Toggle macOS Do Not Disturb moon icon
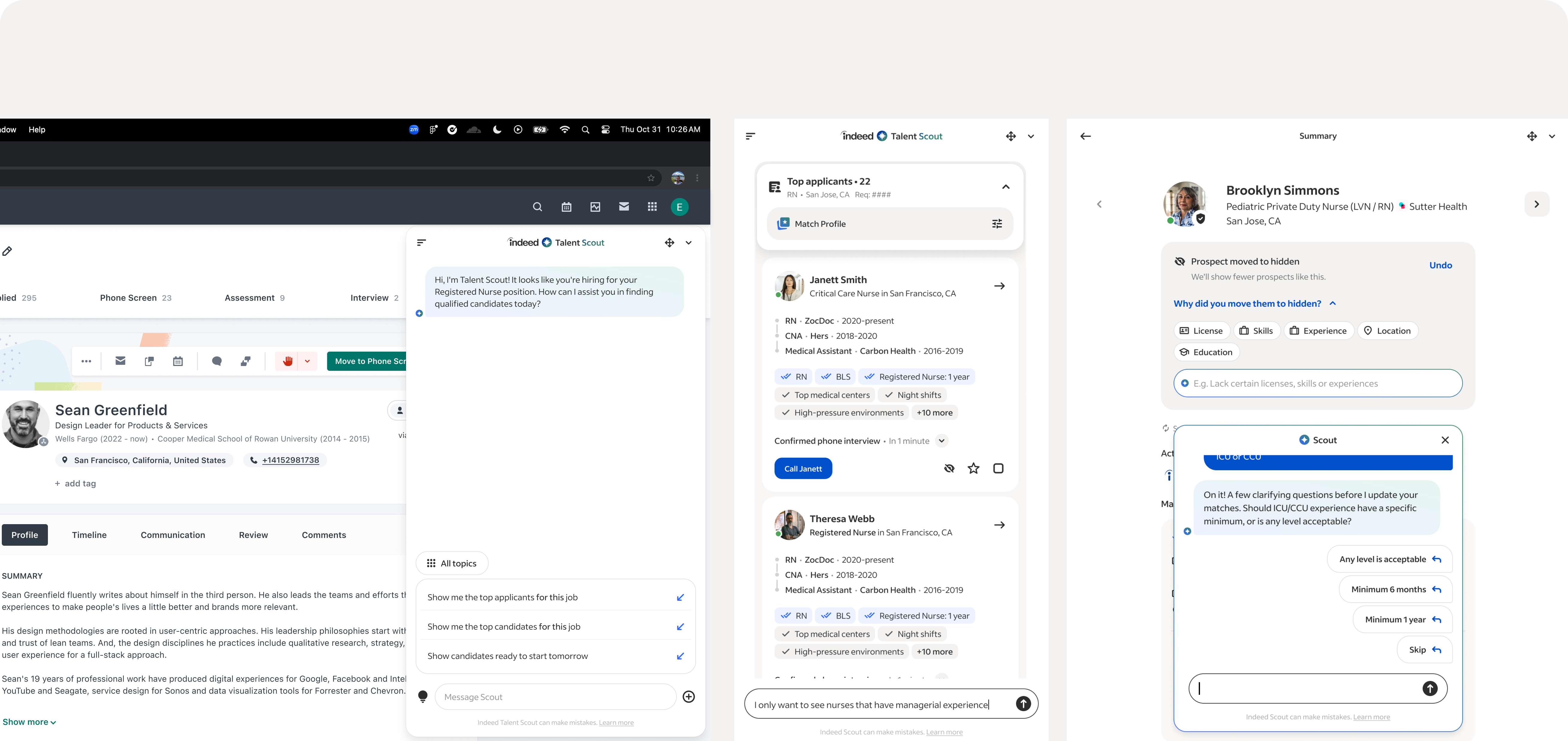The height and width of the screenshot is (741, 1568). click(497, 130)
